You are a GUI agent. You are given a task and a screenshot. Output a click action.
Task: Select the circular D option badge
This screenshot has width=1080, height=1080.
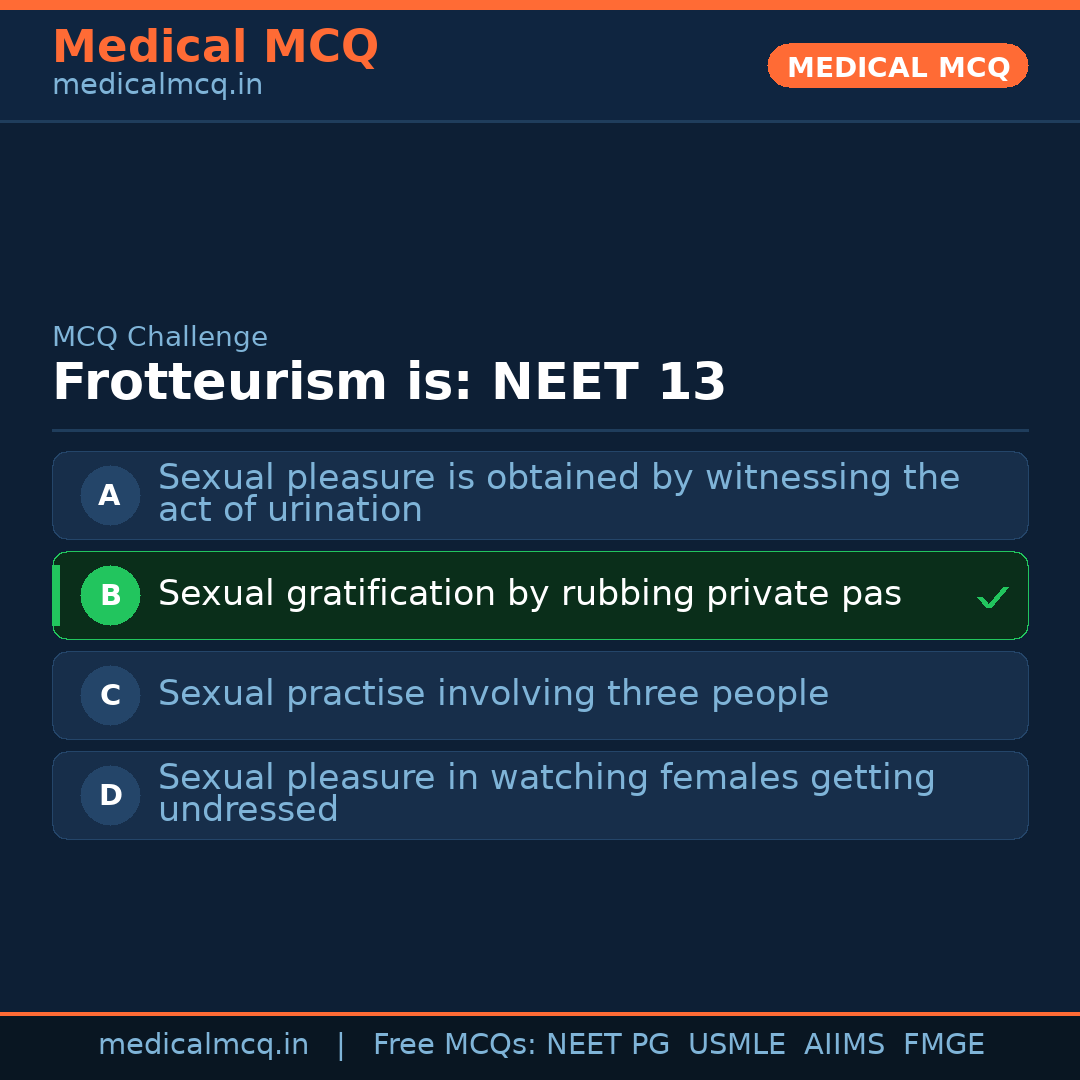coord(110,795)
